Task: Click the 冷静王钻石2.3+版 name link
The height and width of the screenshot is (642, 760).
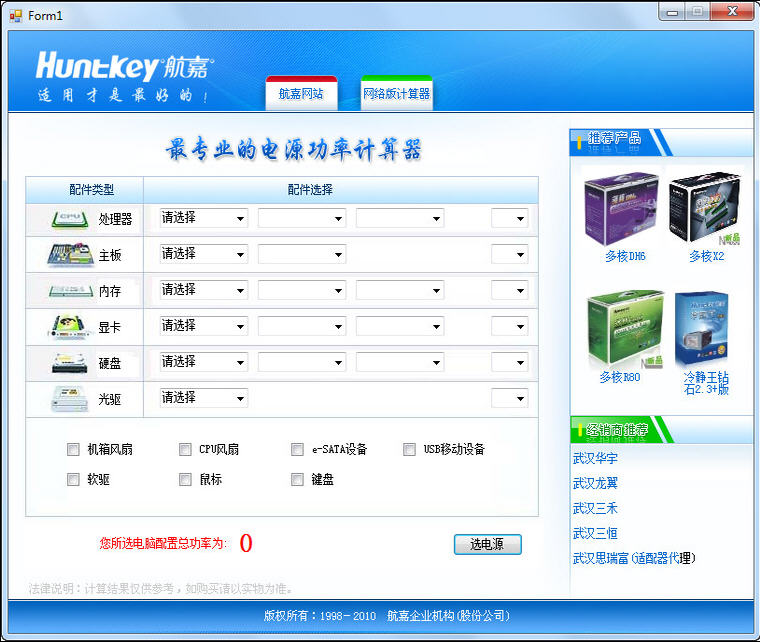Action: click(706, 383)
